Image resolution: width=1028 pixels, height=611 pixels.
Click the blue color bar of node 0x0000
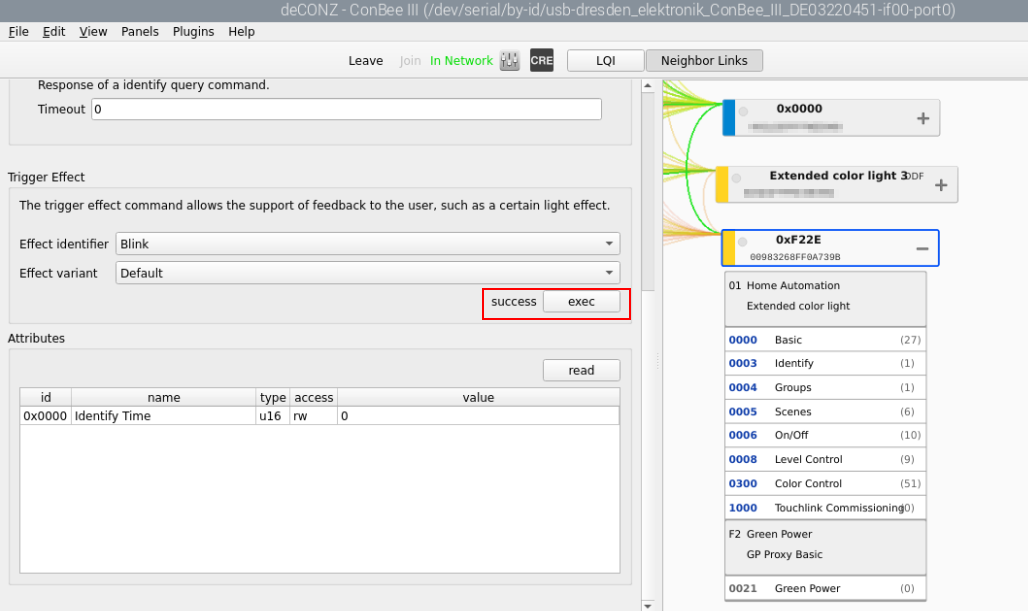click(x=729, y=118)
